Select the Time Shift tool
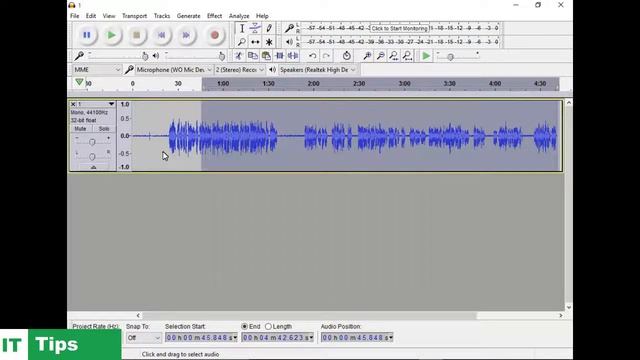 [x=255, y=42]
